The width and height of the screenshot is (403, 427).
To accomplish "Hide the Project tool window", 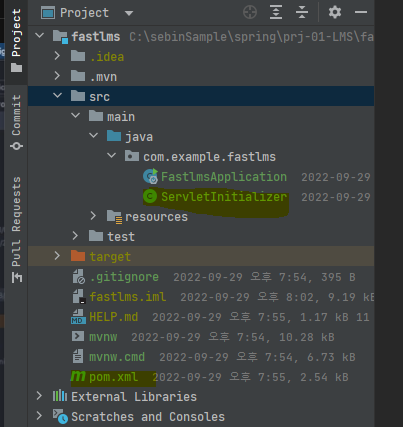I will pyautogui.click(x=361, y=12).
